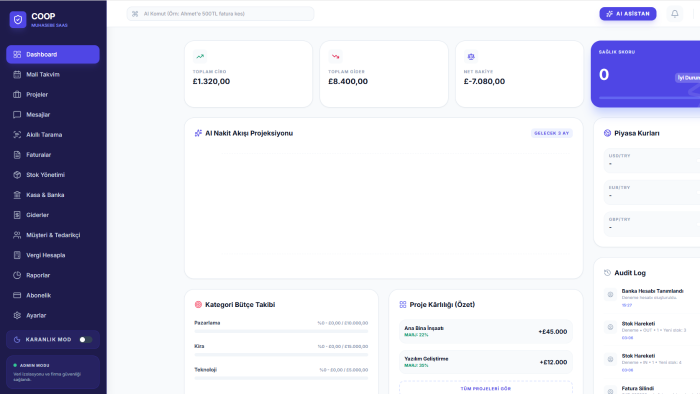Navigate to Faturalar
This screenshot has height=394, width=700.
tap(53, 155)
